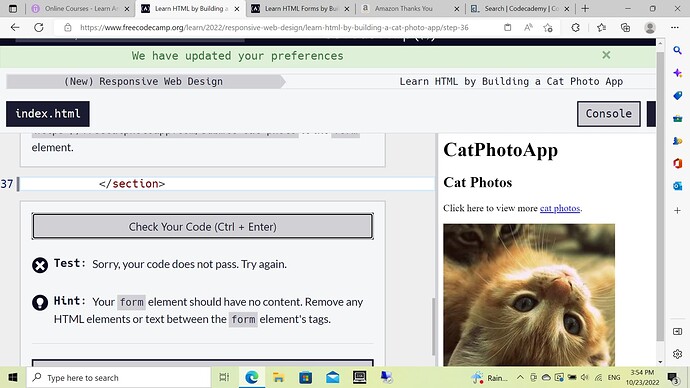Open the Edge sidebar search icon
Screen dimensions: 690x388
677,50
